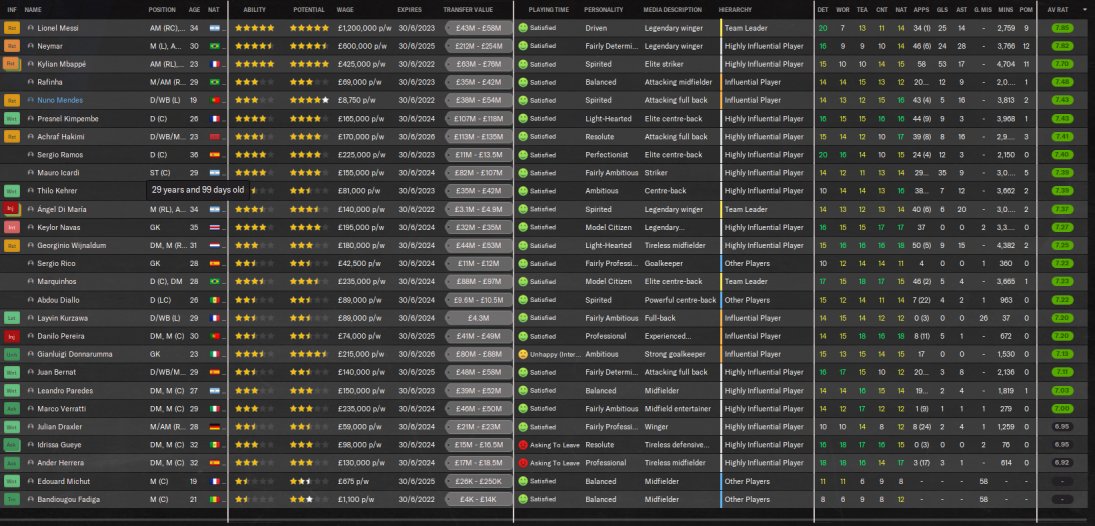1095x526 pixels.
Task: Open Nuno Mendes's highlighted name link
Action: [59, 101]
